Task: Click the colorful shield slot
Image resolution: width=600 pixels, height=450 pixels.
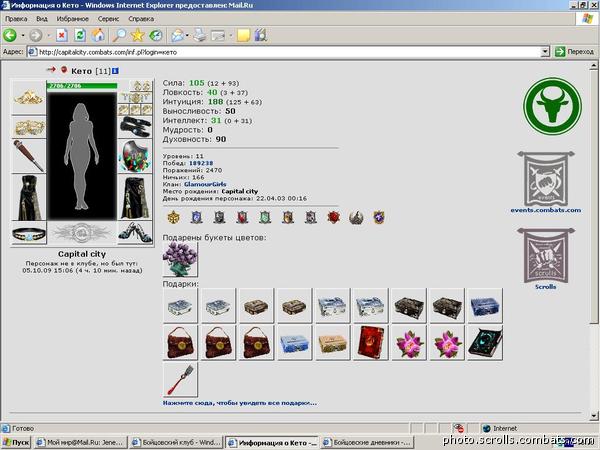Action: pyautogui.click(x=135, y=156)
